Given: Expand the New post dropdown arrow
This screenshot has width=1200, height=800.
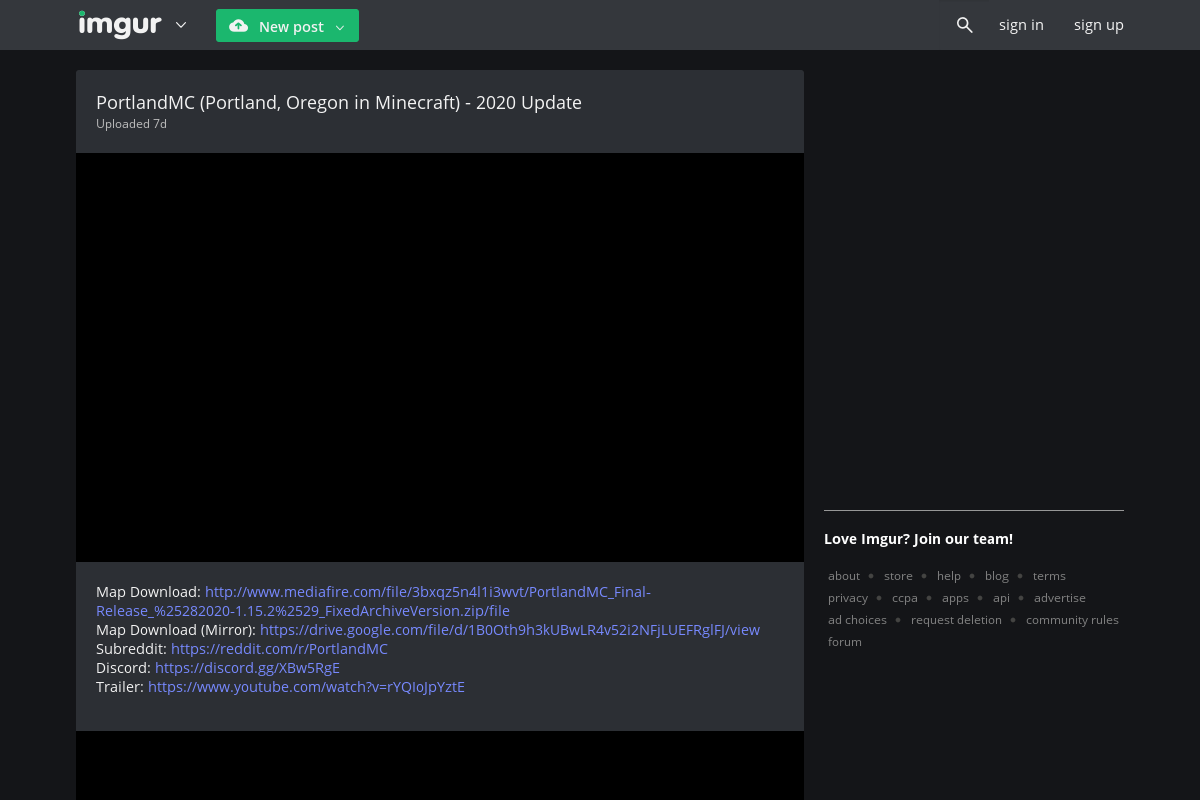Looking at the screenshot, I should pyautogui.click(x=340, y=27).
